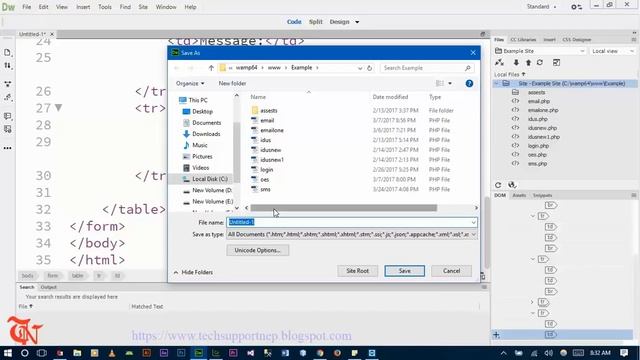
Task: Expand the address path dropdown arrow
Action: 360,68
